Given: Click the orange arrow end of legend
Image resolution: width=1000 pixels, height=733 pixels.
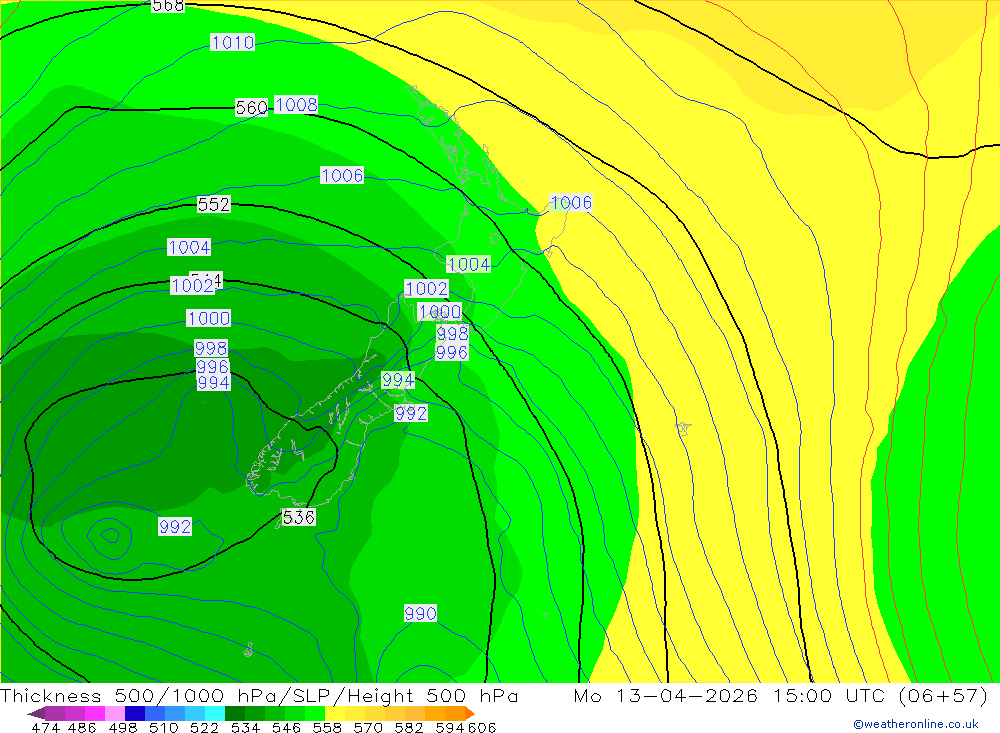Looking at the screenshot, I should point(469,713).
